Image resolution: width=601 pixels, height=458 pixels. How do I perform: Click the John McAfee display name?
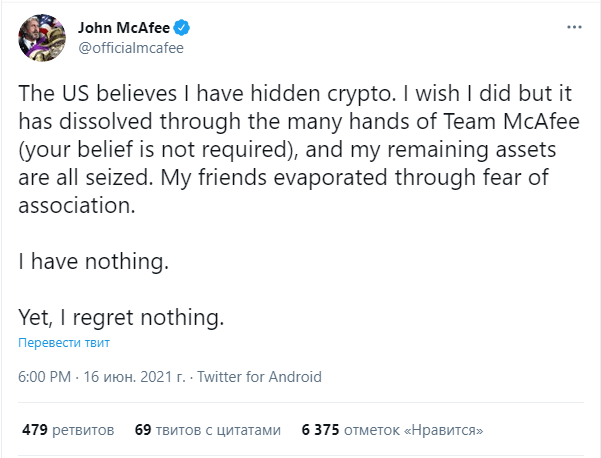click(x=124, y=28)
